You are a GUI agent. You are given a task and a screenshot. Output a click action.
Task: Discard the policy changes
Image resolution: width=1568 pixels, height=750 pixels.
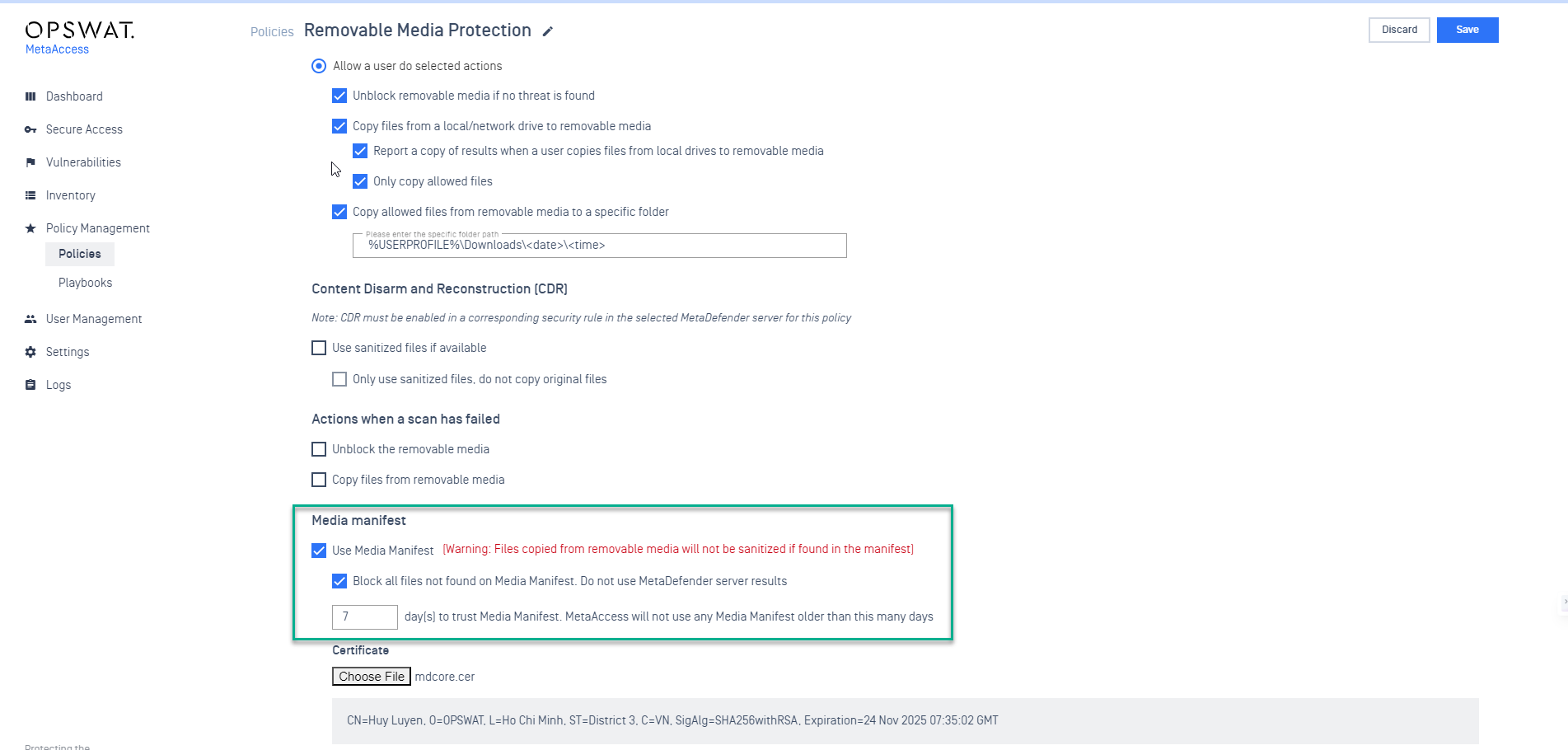[x=1399, y=30]
